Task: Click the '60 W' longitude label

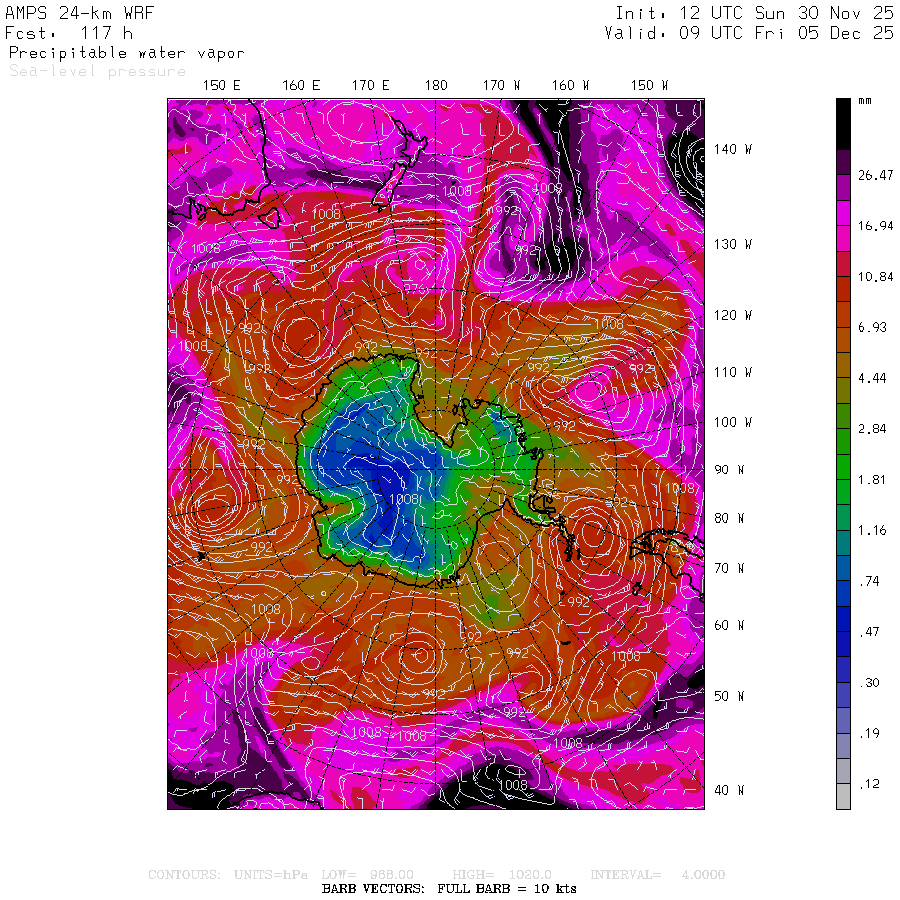Action: (729, 625)
